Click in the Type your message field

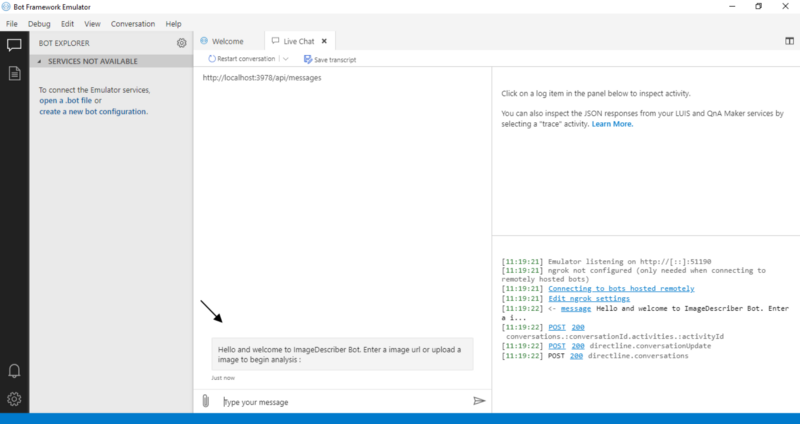[344, 402]
